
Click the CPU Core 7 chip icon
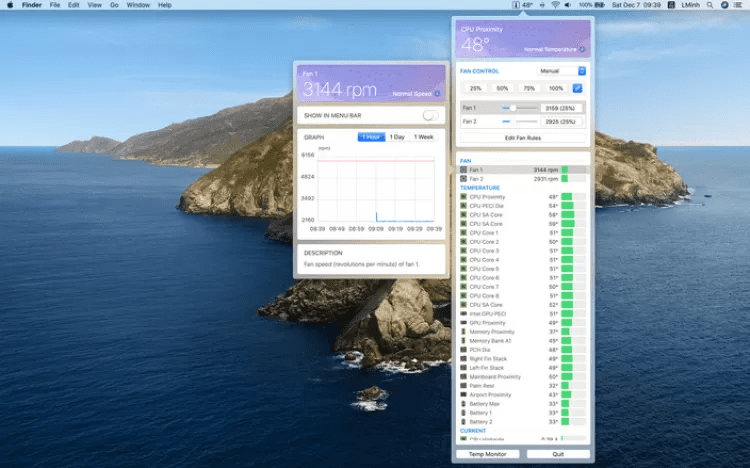(x=463, y=287)
